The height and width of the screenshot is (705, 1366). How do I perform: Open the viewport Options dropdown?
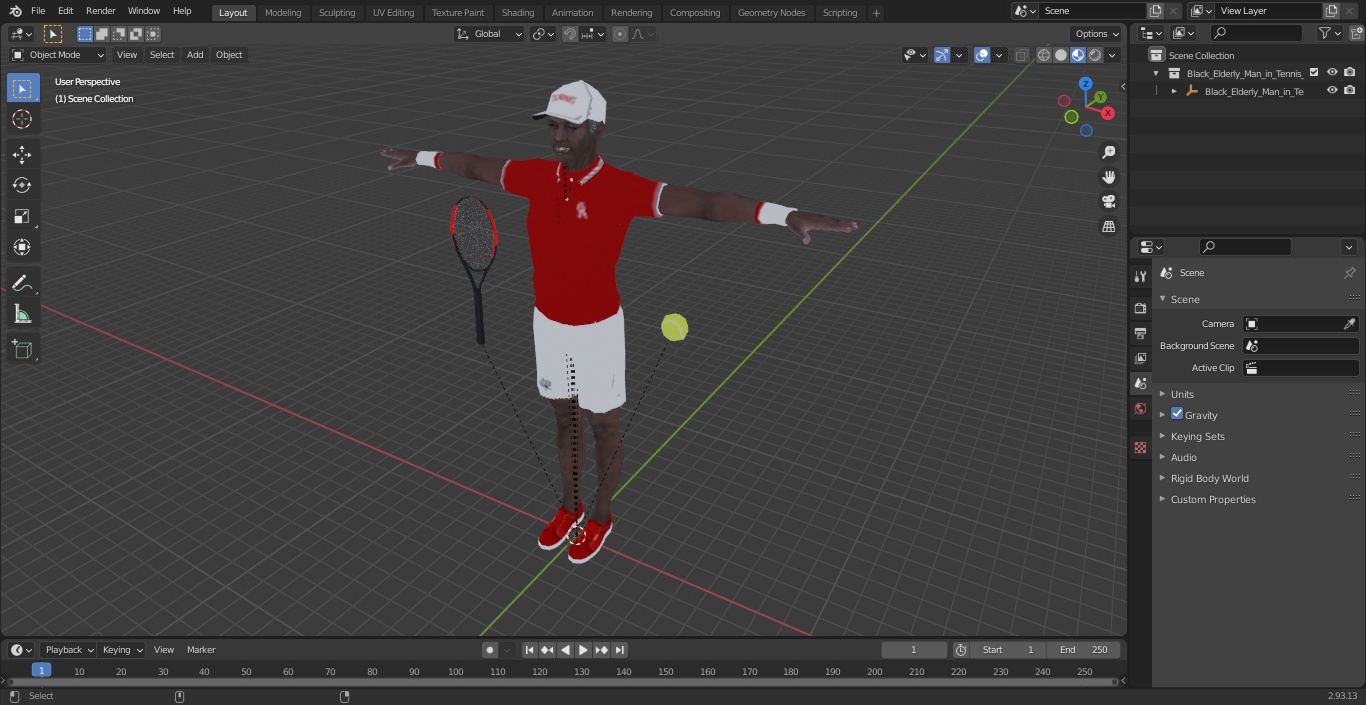(1096, 34)
